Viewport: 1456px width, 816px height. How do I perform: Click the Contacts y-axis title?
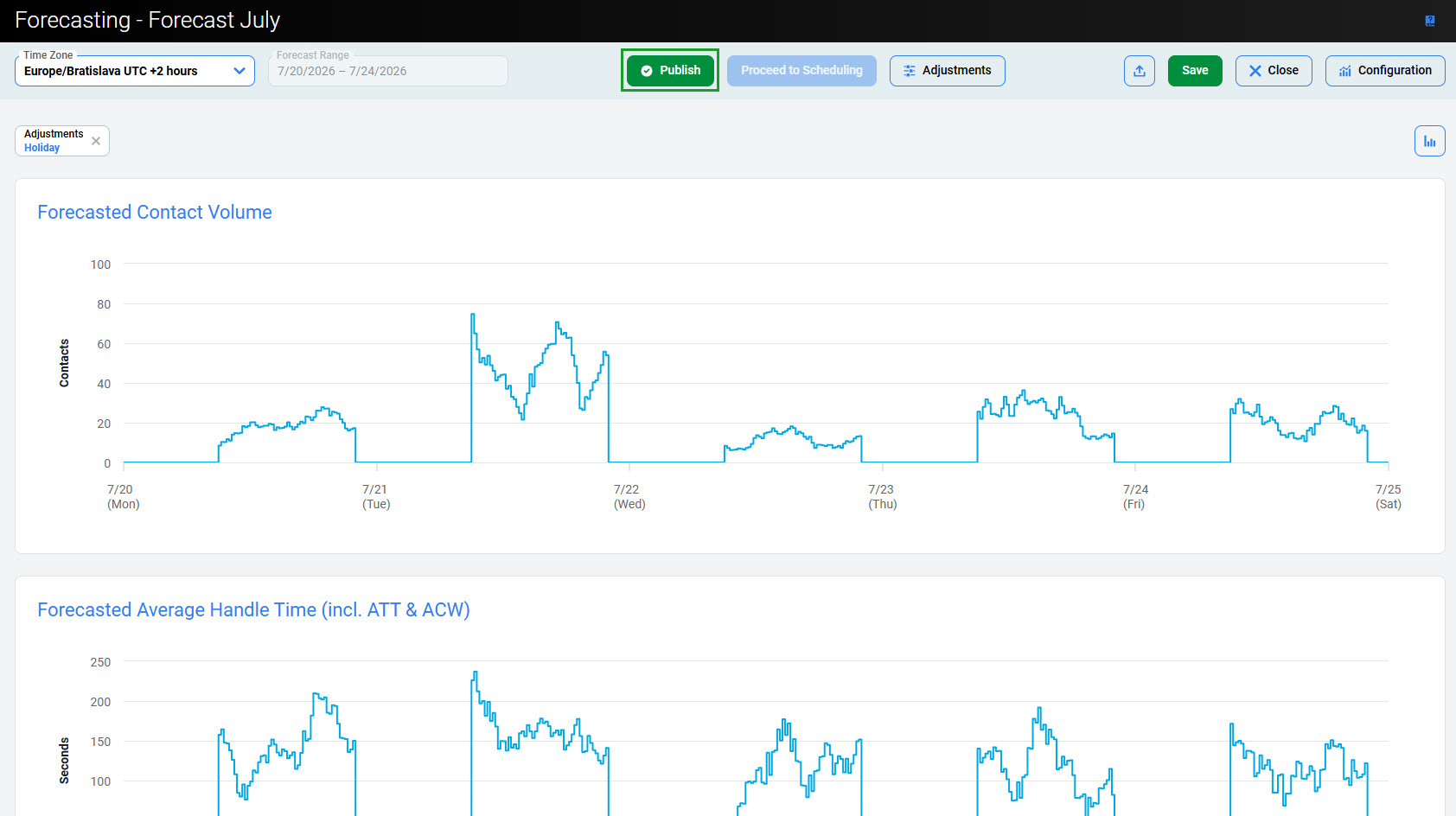(64, 363)
